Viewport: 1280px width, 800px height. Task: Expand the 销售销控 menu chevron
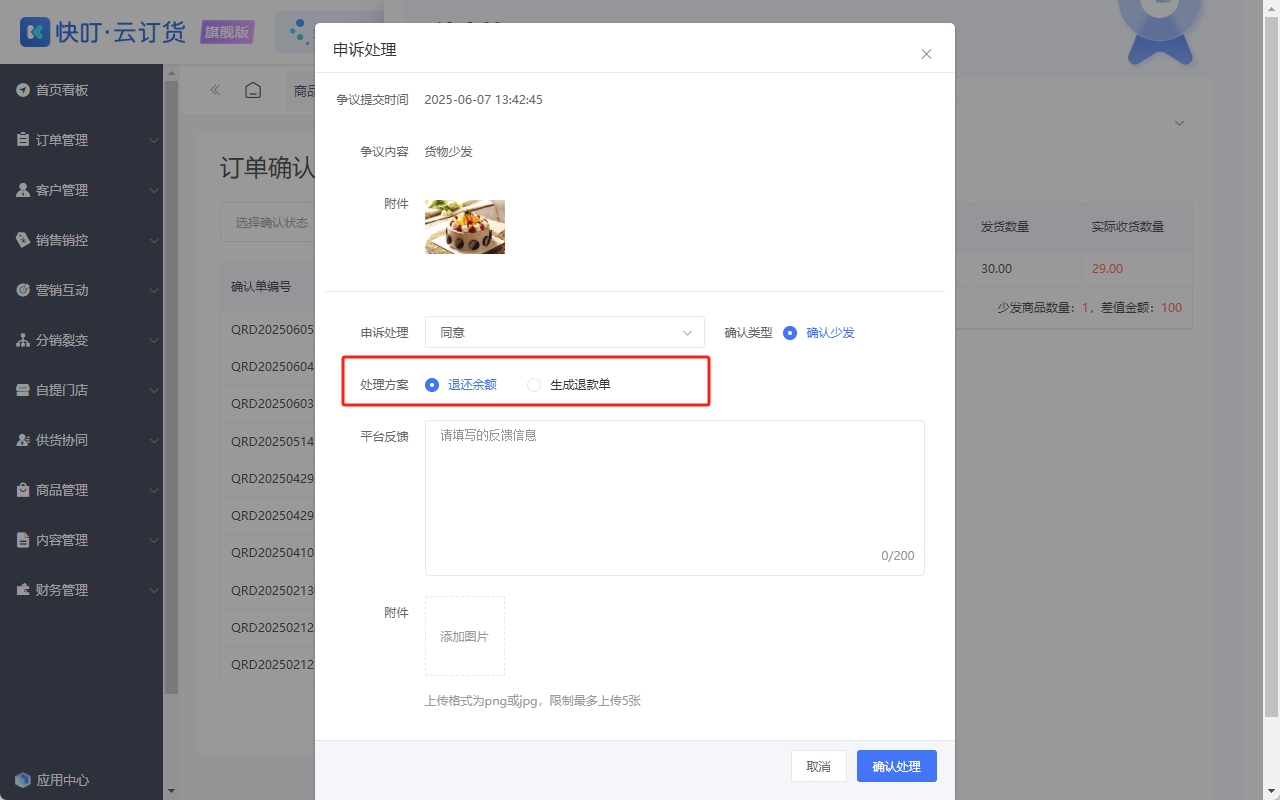[154, 241]
